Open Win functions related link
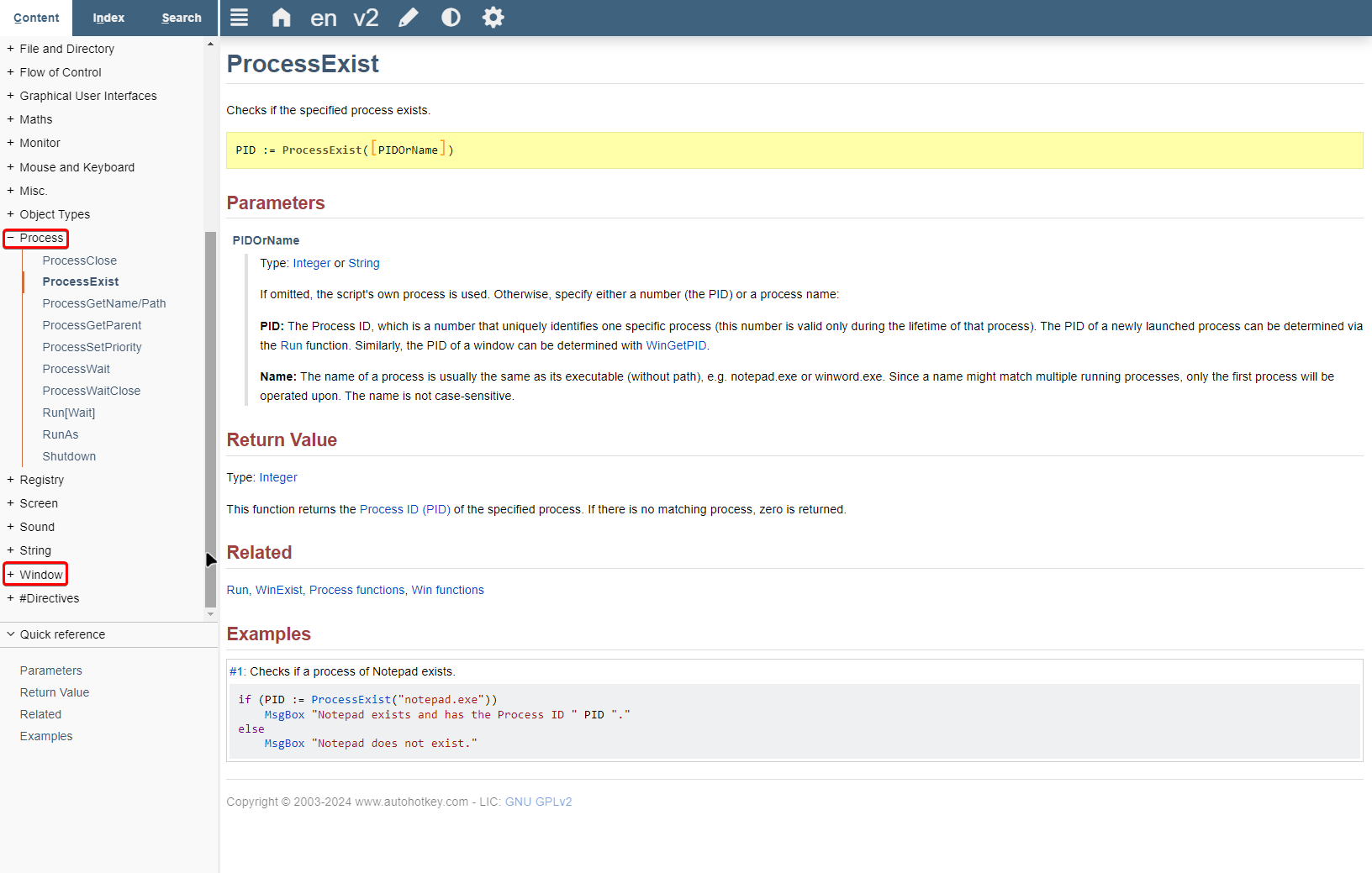 [448, 590]
